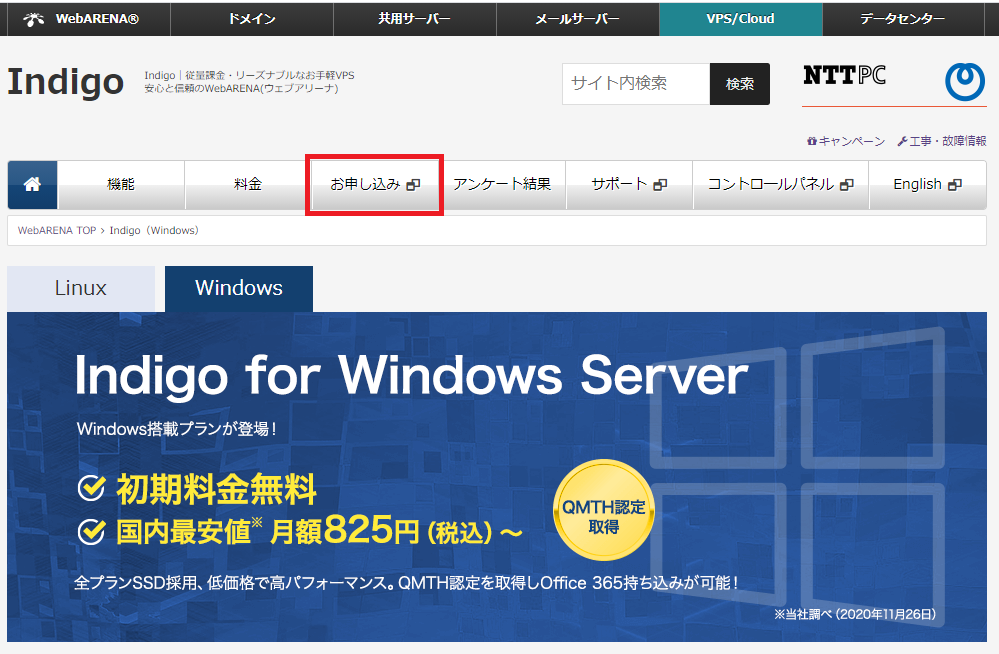
Task: Click the gift icon beside キャンペーン
Action: pos(812,141)
